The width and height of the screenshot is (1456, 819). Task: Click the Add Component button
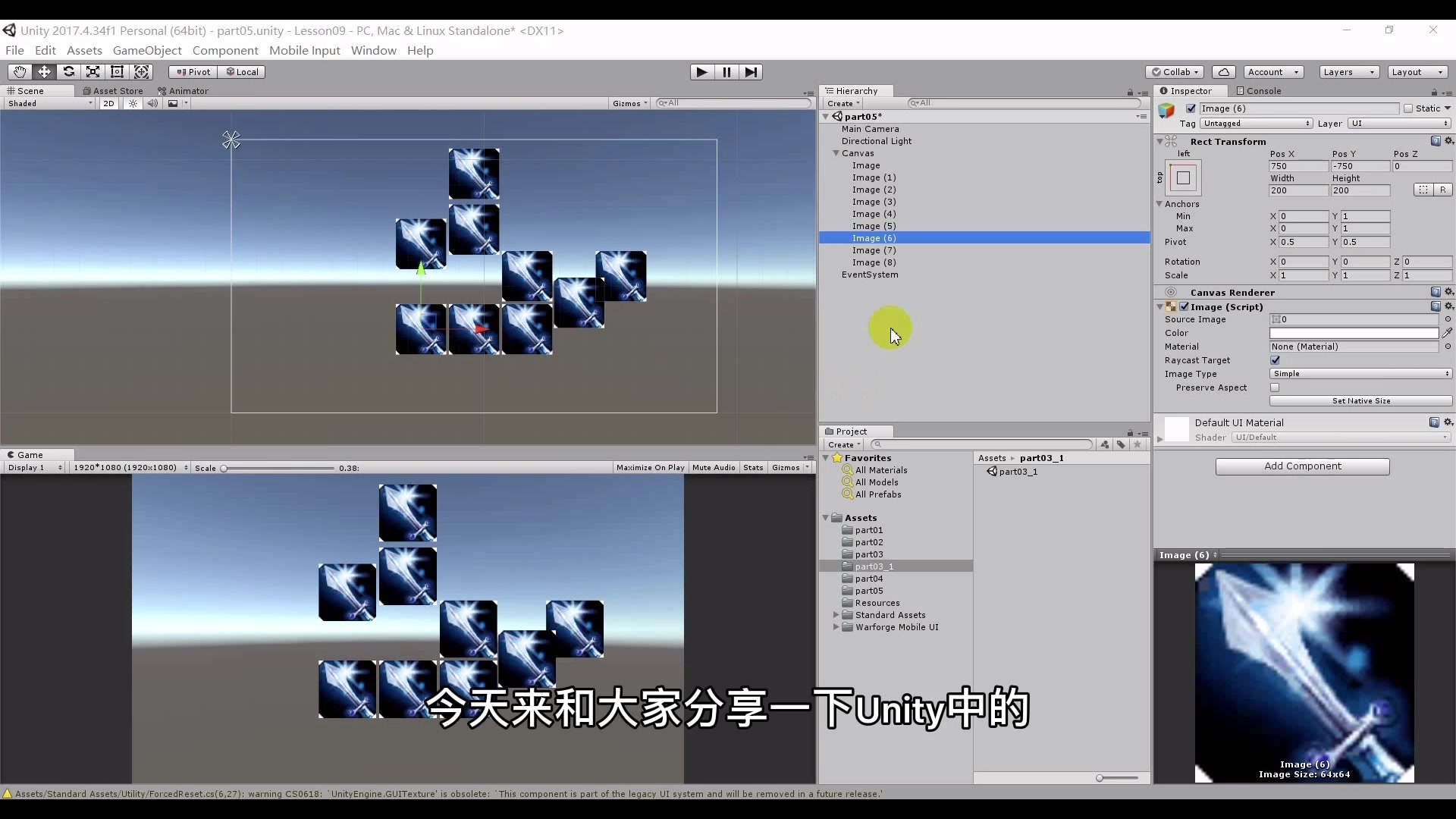click(x=1302, y=466)
